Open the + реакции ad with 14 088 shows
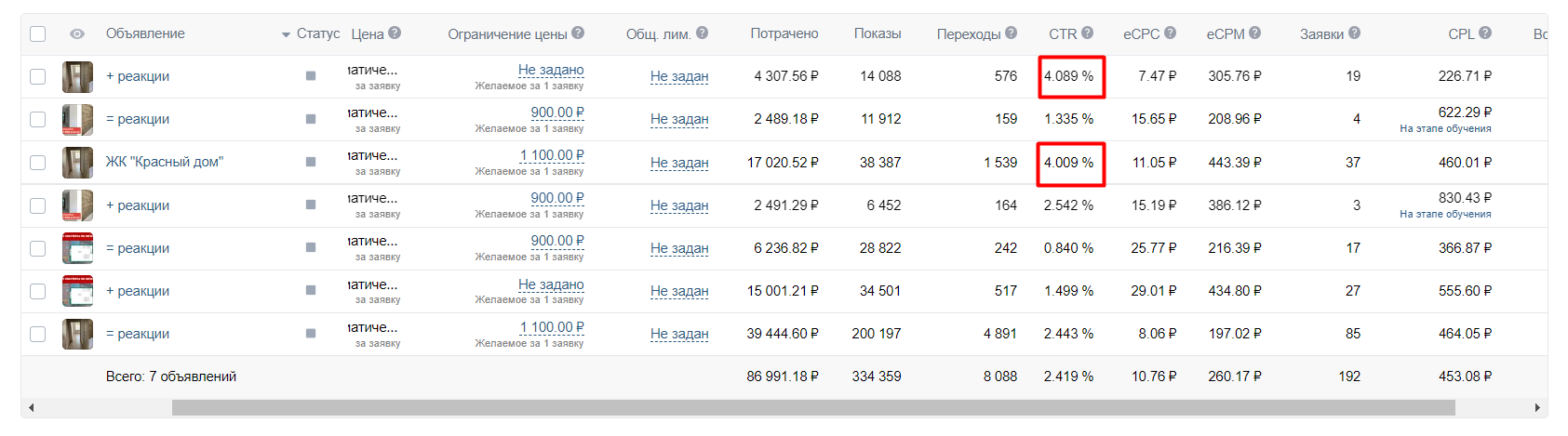 (x=138, y=76)
